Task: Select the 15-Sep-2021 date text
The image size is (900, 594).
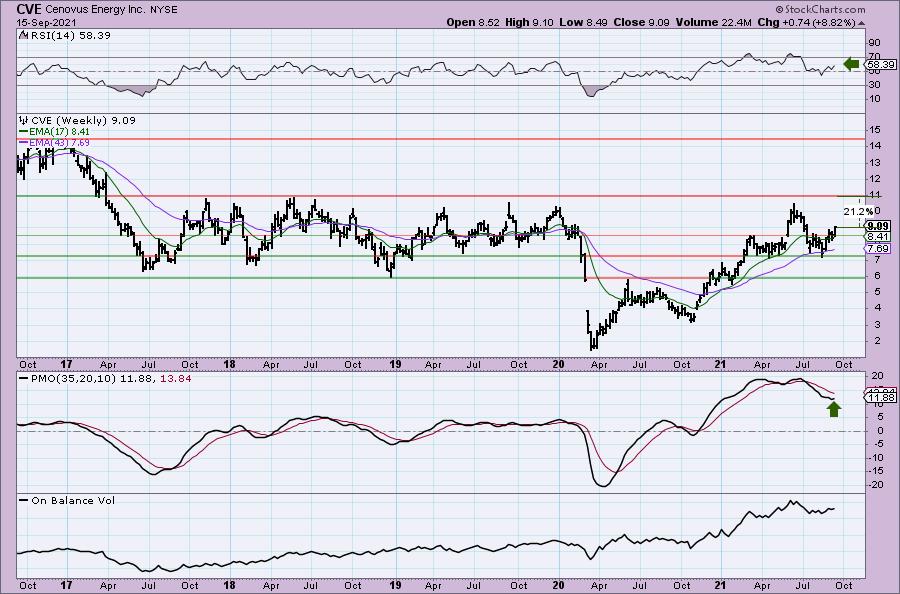Action: pyautogui.click(x=48, y=22)
